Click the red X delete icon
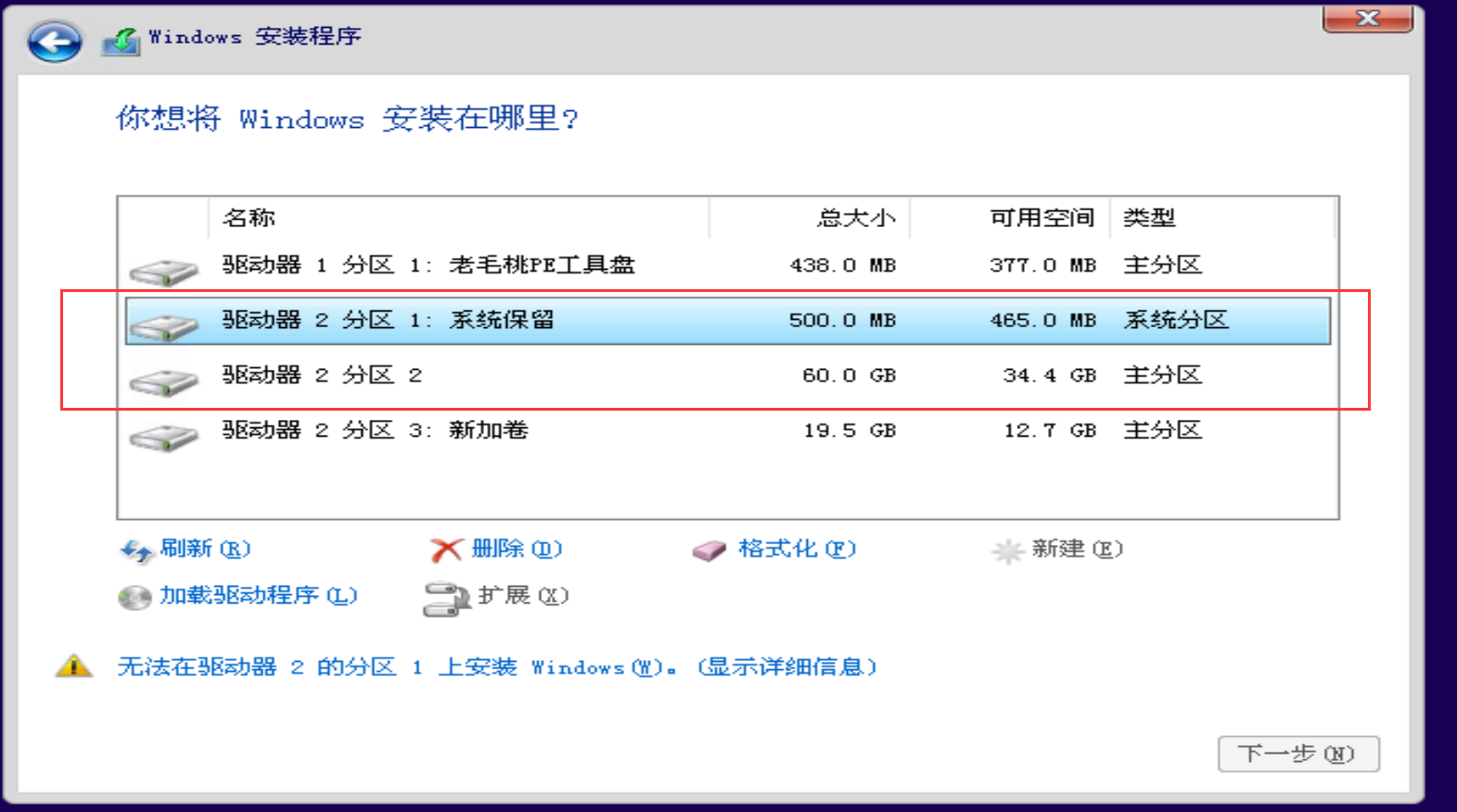The width and height of the screenshot is (1457, 812). (x=446, y=551)
